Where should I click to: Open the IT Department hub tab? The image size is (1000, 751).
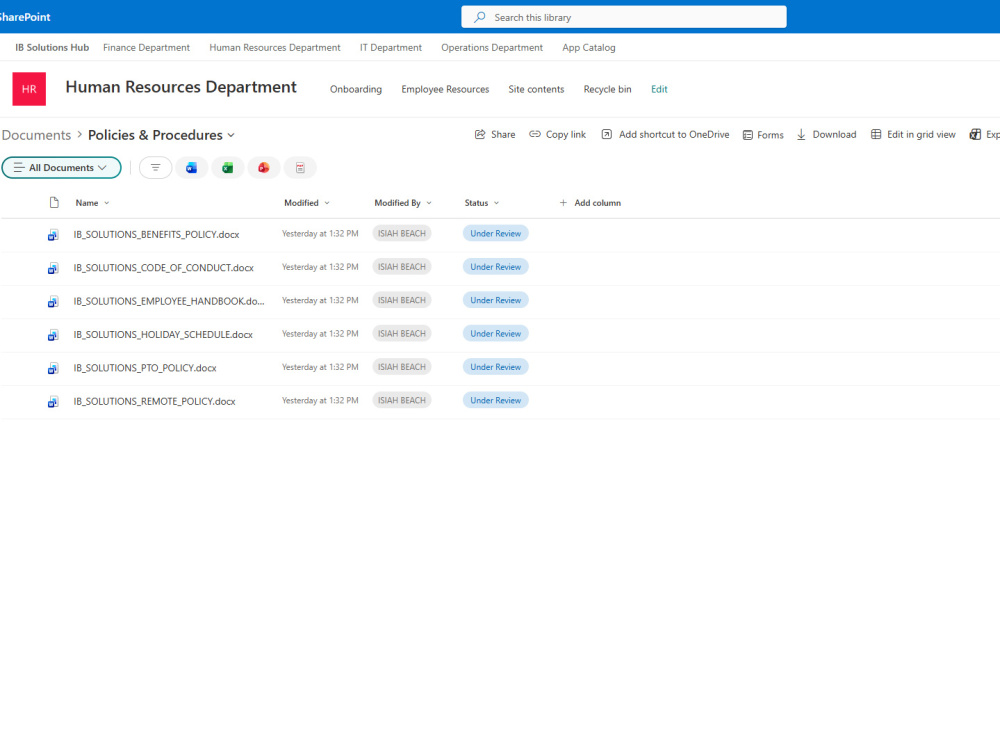pos(391,48)
